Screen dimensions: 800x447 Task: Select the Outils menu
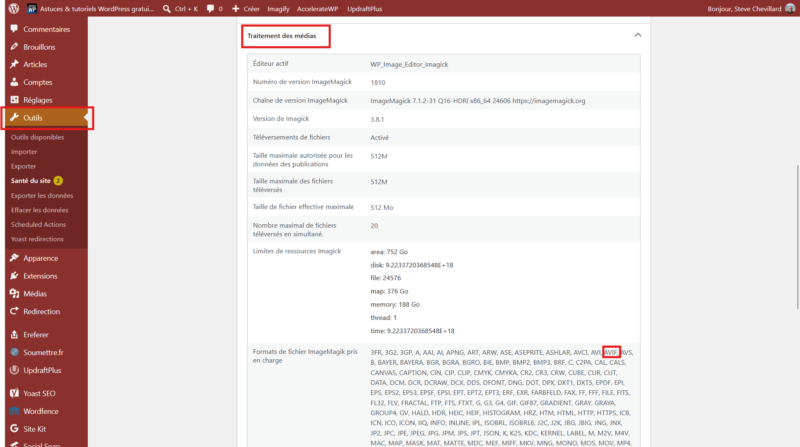(x=46, y=118)
